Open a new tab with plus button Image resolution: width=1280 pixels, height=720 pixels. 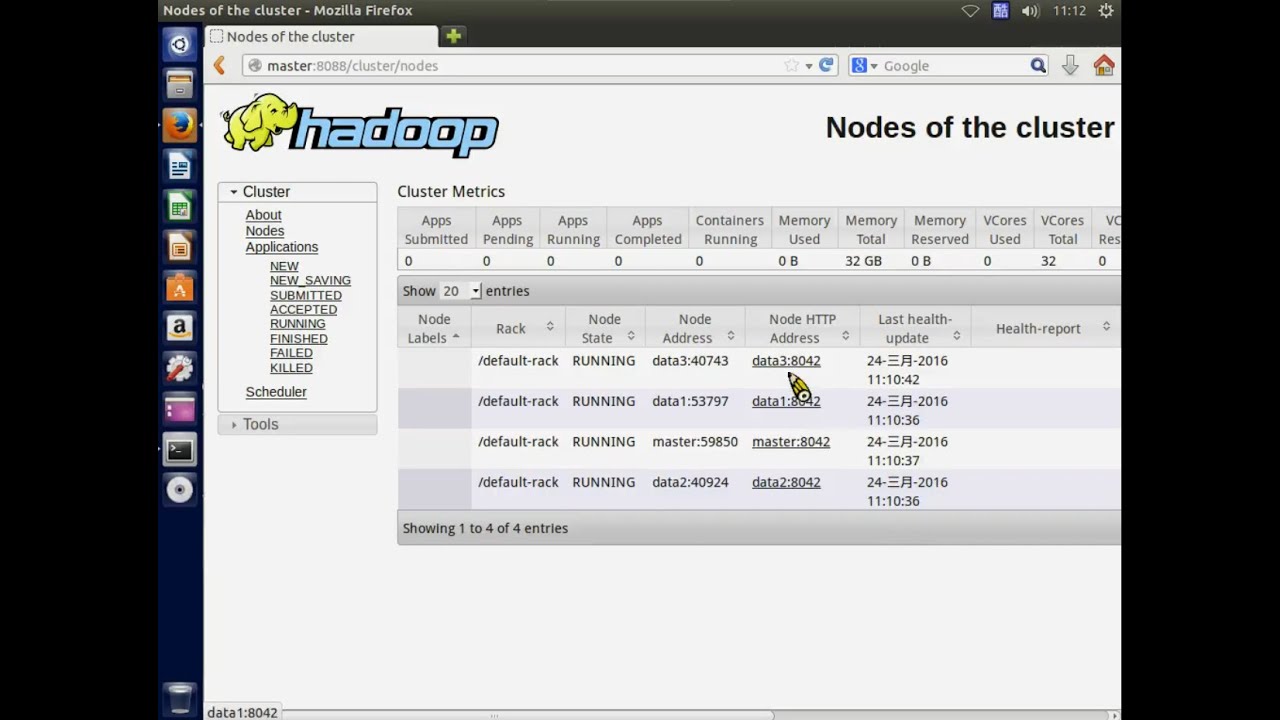coord(453,36)
